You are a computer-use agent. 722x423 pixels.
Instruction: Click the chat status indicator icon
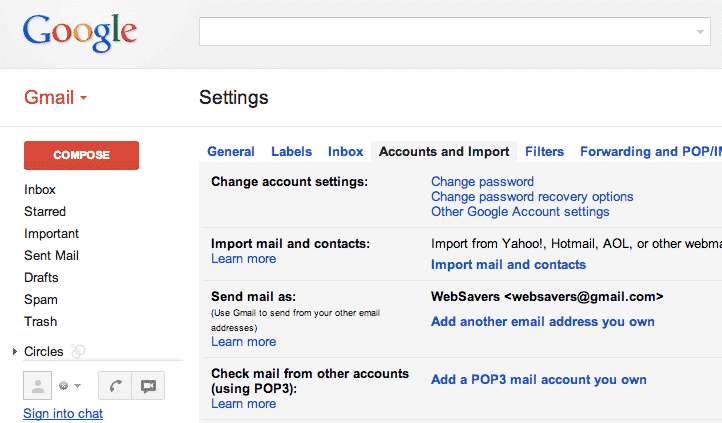(x=64, y=386)
